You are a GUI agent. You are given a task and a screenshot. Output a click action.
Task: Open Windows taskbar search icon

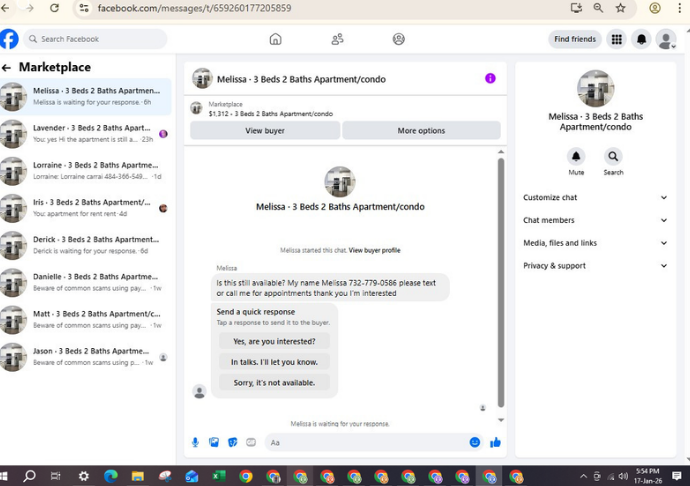coord(29,476)
